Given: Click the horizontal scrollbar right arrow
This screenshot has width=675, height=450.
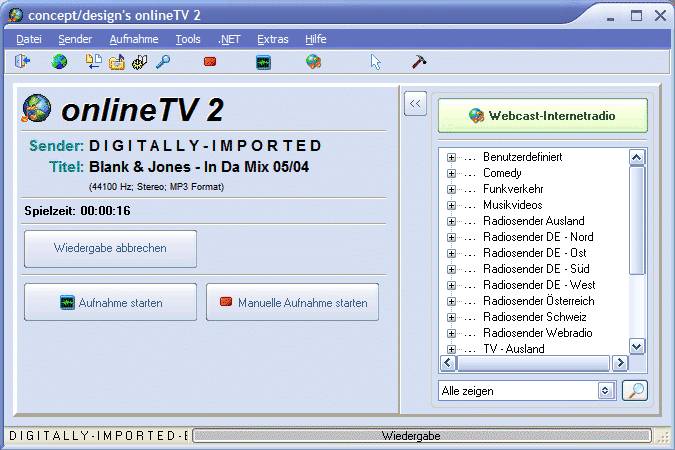Looking at the screenshot, I should pos(620,363).
